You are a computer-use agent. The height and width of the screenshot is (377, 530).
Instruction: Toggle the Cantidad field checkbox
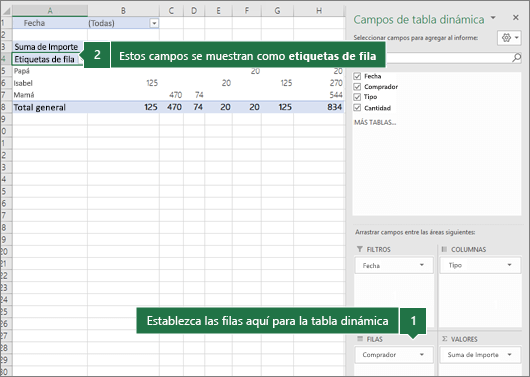pyautogui.click(x=357, y=108)
